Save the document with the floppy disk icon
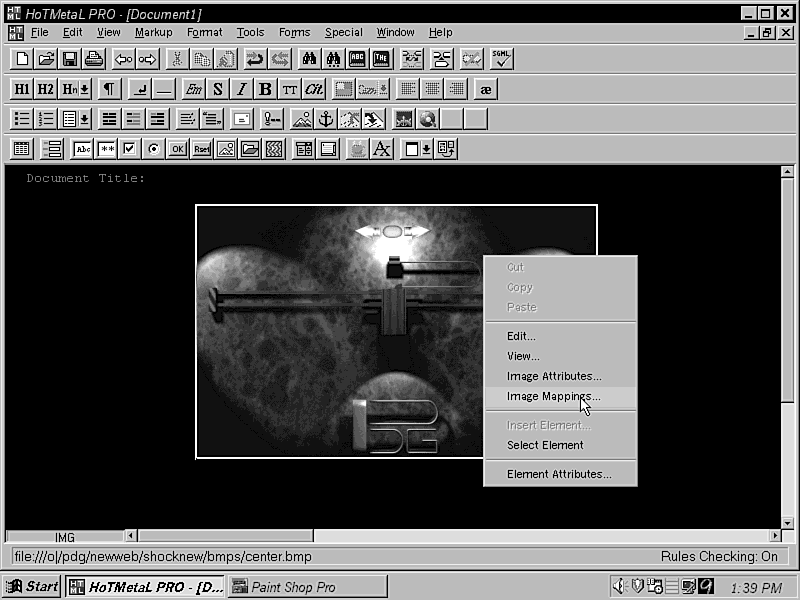This screenshot has height=600, width=800. click(70, 59)
